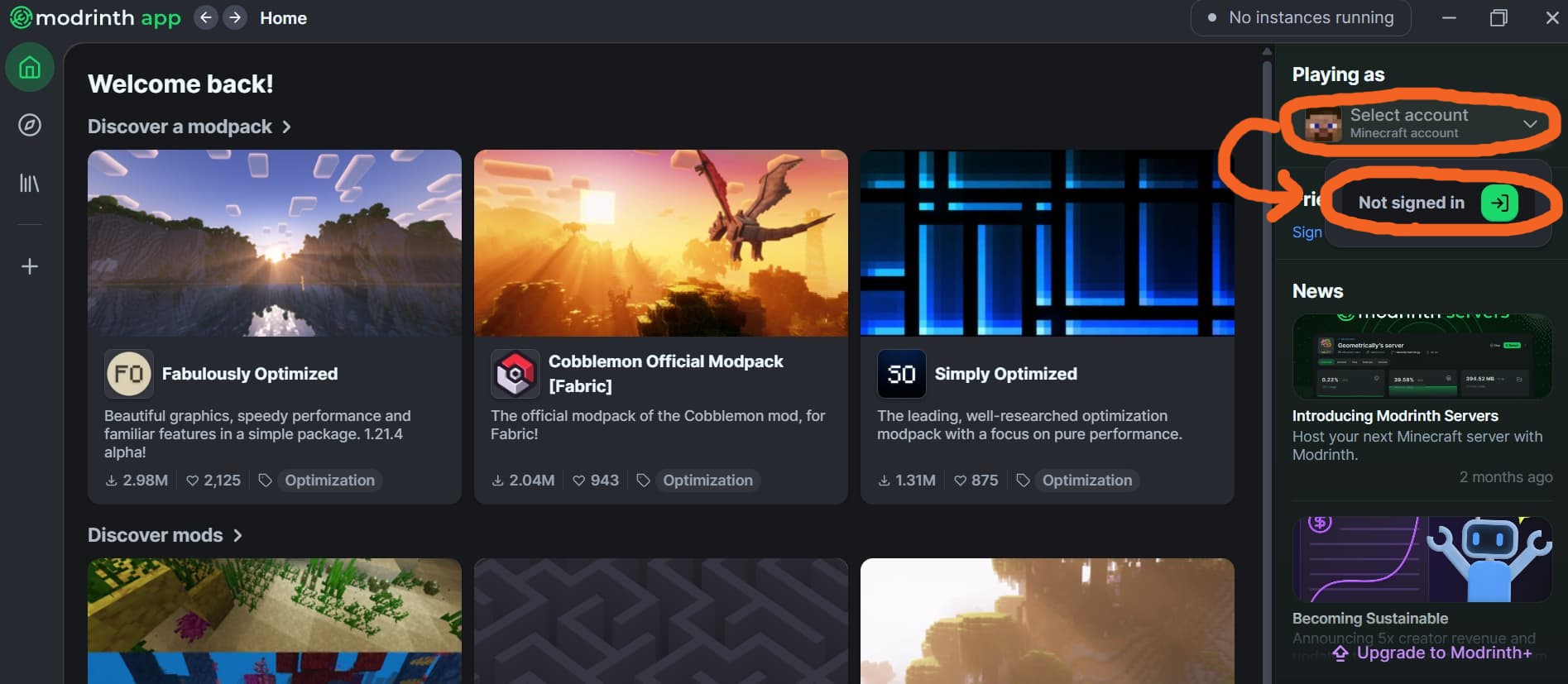Click the Introducing Modrinth Servers headline
The height and width of the screenshot is (684, 1568).
pos(1395,416)
